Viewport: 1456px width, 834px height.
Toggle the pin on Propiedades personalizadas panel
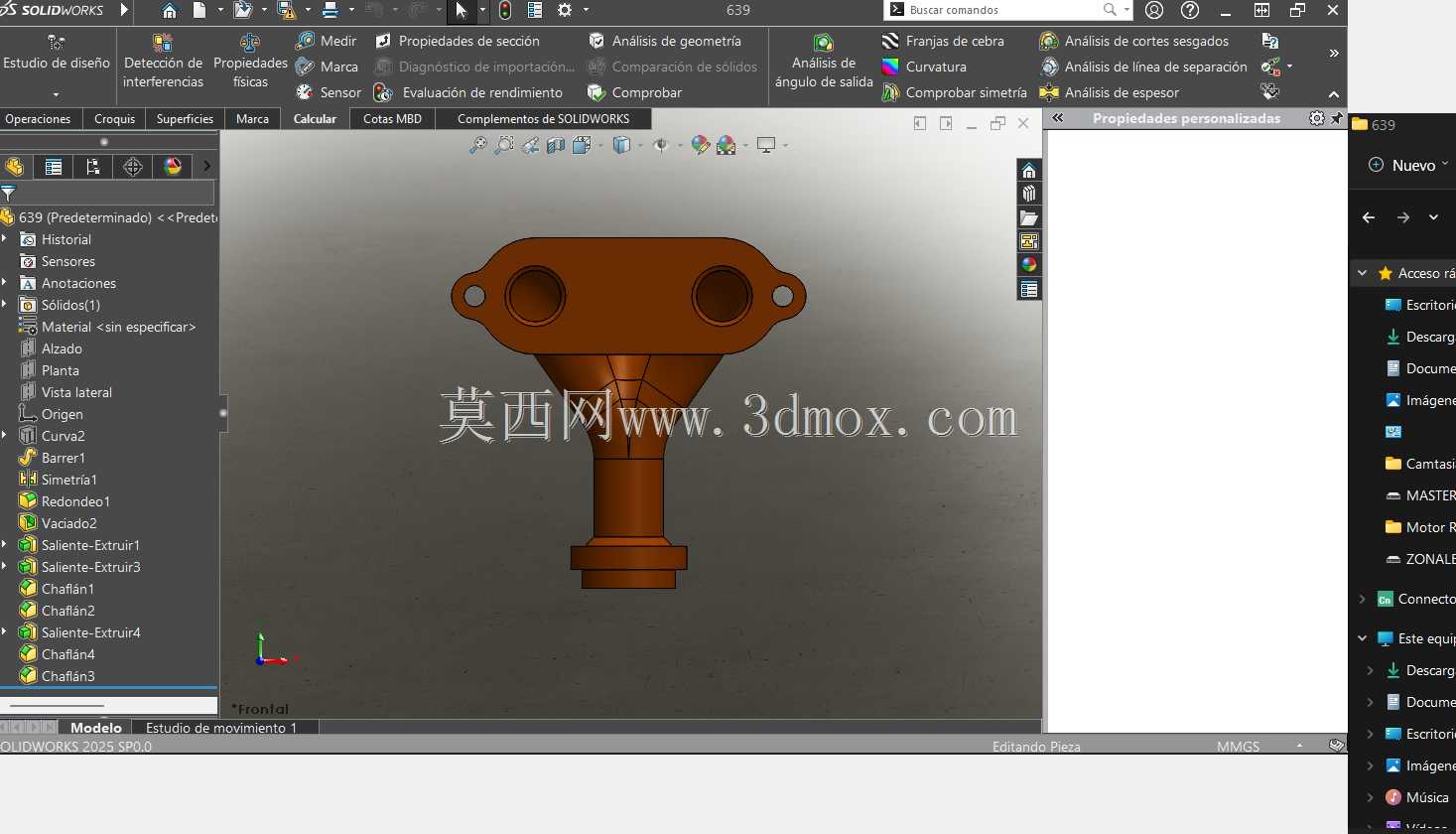[1336, 118]
